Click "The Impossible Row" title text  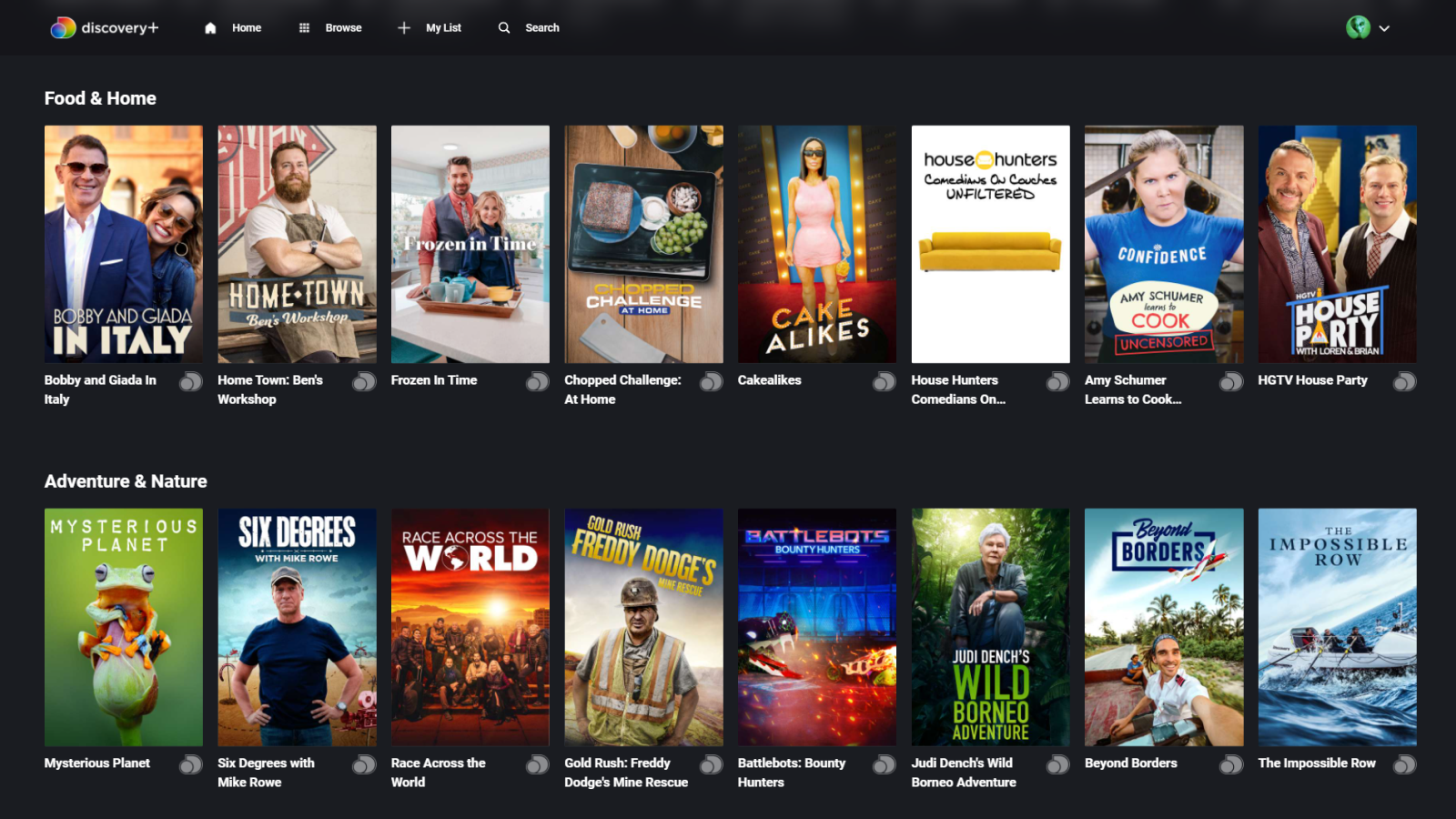tap(1317, 763)
